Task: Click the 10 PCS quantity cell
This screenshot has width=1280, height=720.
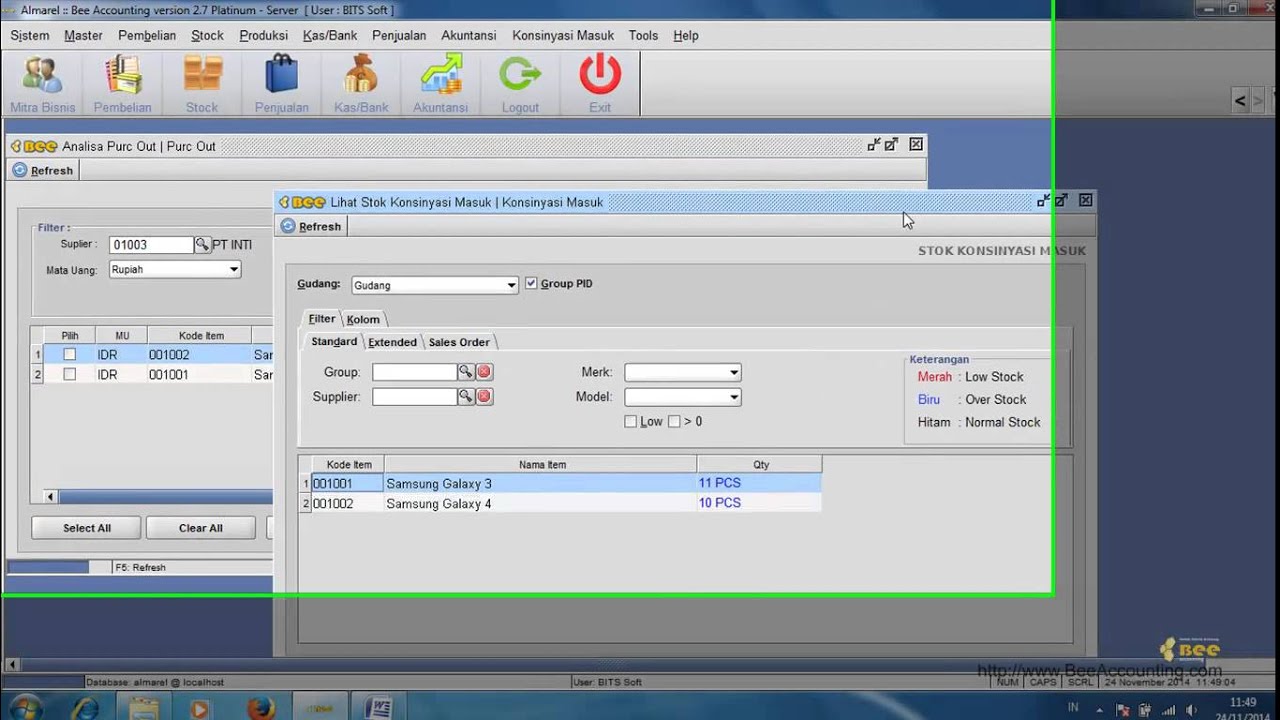Action: [x=759, y=503]
